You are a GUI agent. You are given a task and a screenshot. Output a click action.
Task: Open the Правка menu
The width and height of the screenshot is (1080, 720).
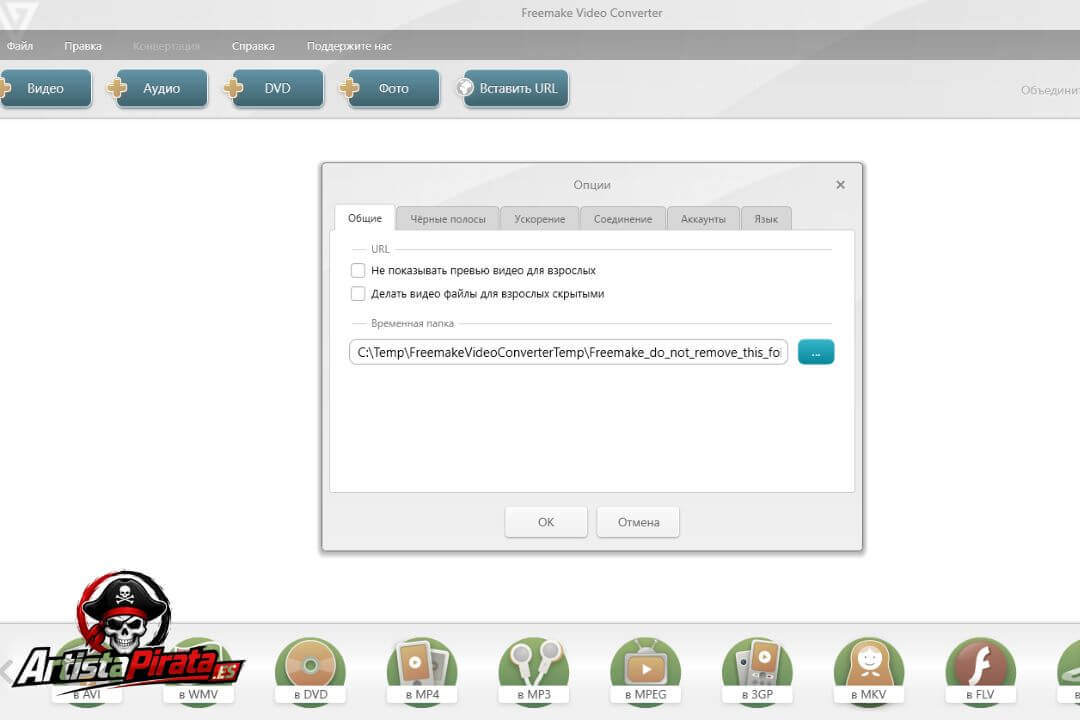[83, 46]
